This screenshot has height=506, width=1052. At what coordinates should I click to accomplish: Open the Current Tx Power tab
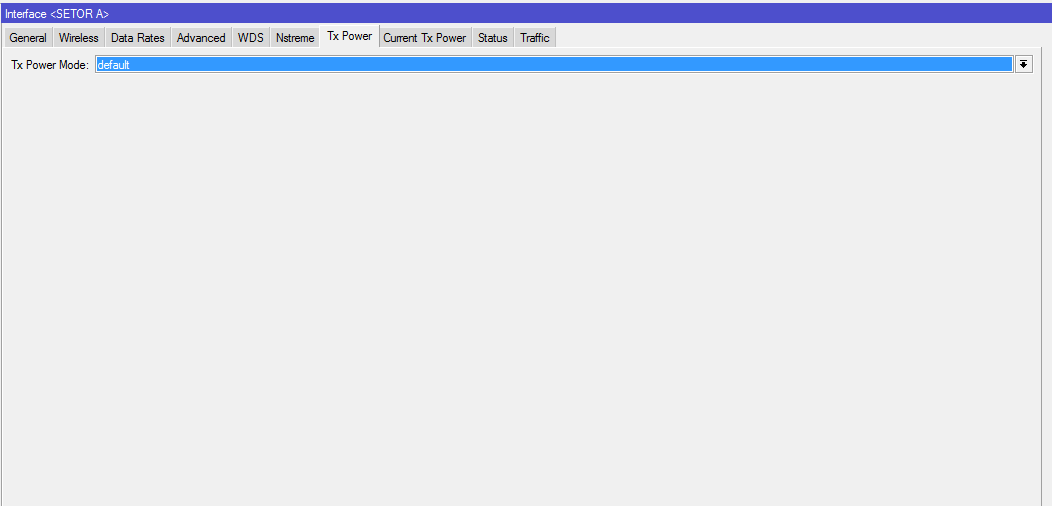pyautogui.click(x=425, y=38)
